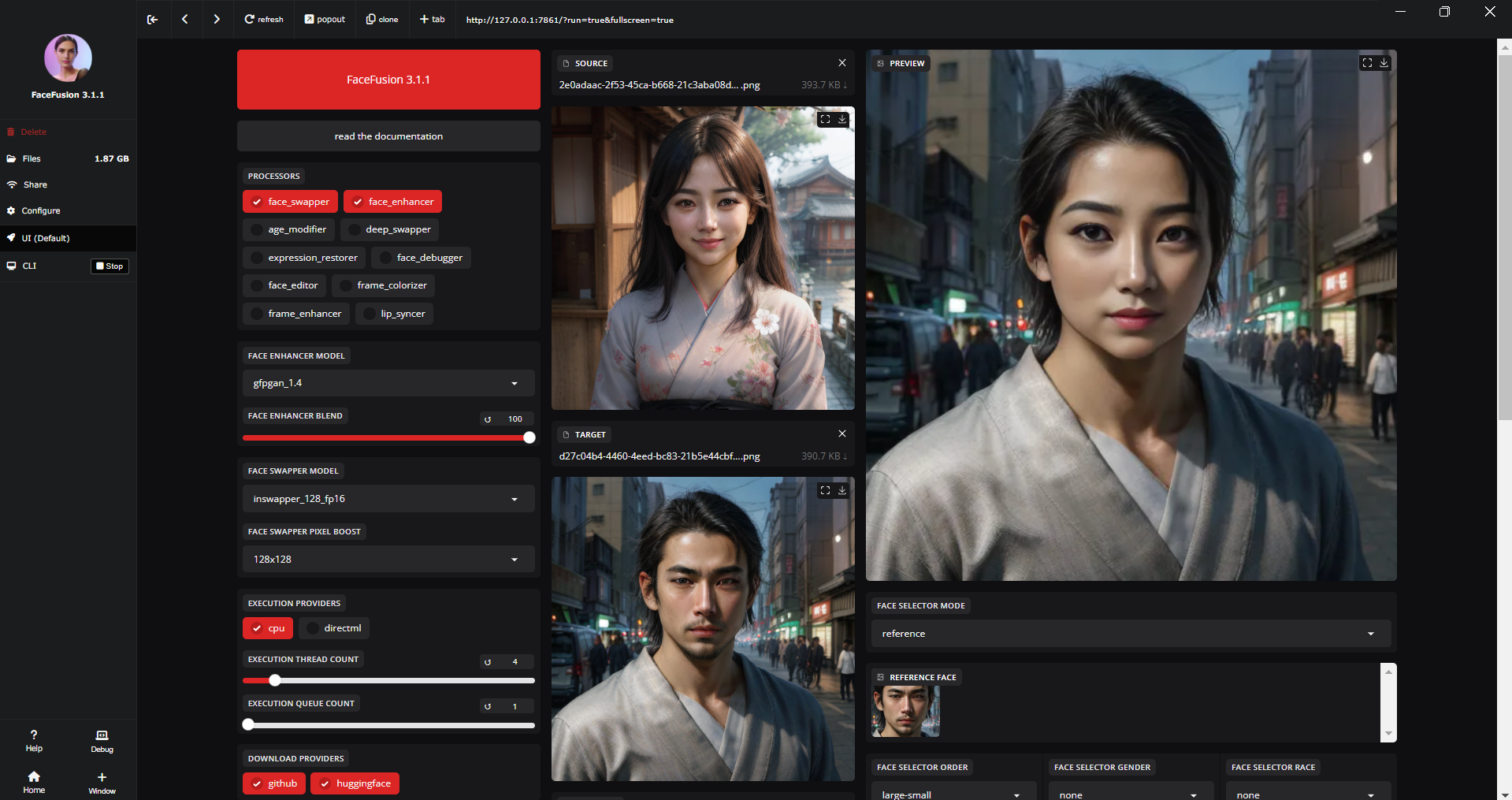Disable the face_swapper processor
This screenshot has height=800, width=1512.
[290, 201]
